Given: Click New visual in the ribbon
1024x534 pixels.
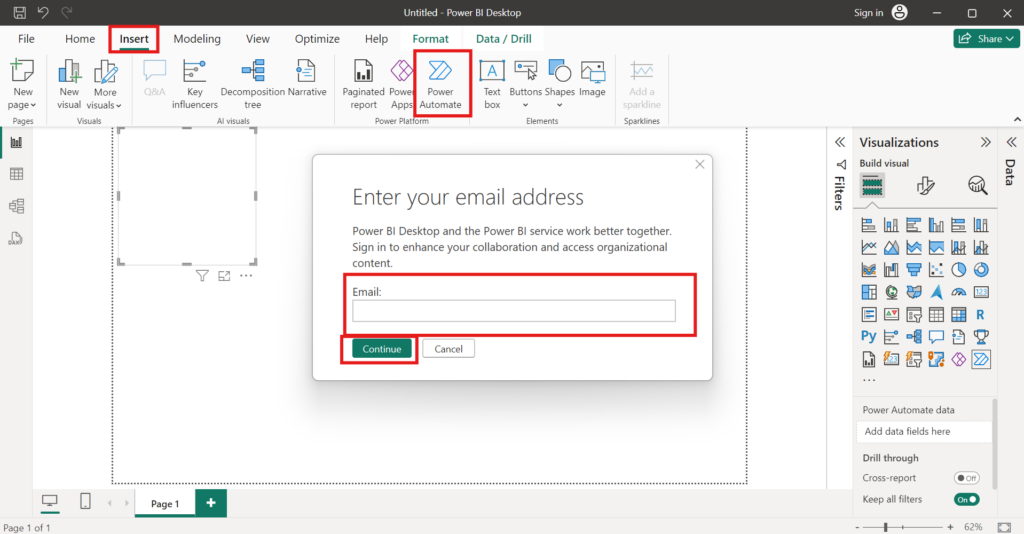Looking at the screenshot, I should [69, 84].
